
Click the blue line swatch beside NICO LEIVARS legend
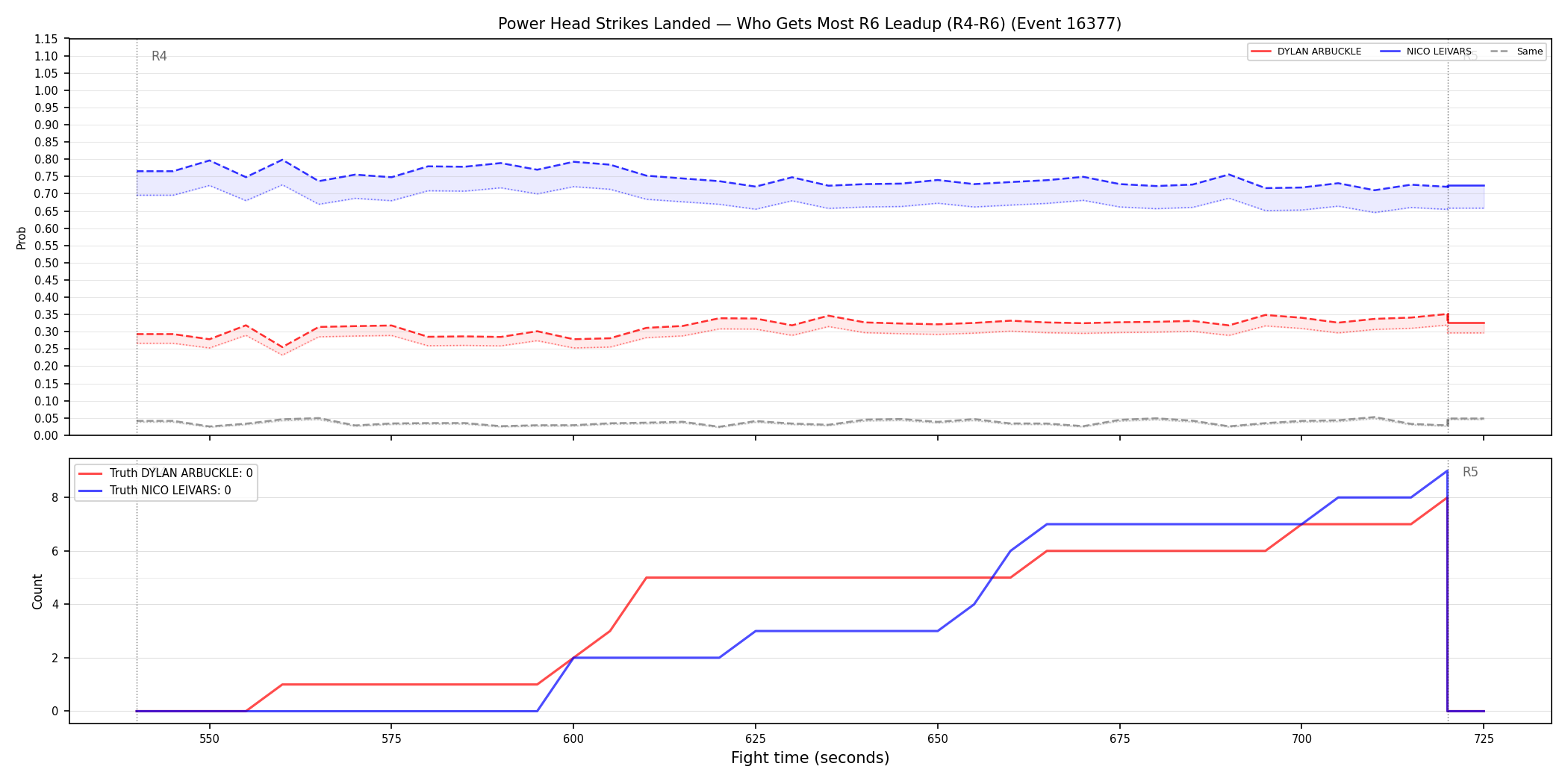1390,52
